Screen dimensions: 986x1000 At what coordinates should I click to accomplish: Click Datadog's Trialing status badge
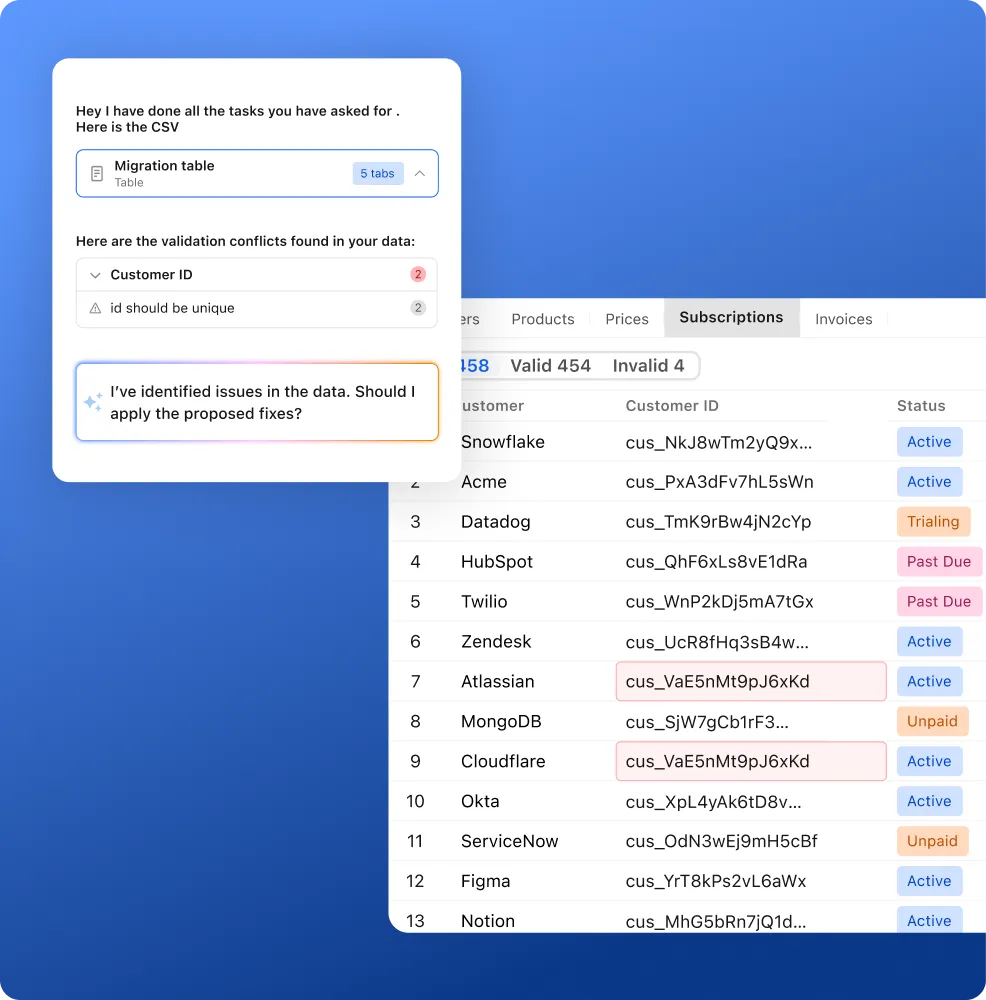click(x=933, y=522)
